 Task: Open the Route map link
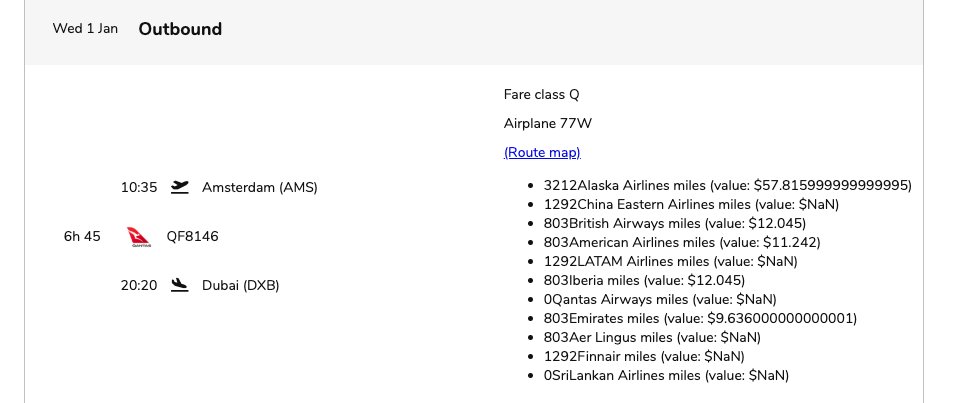[x=542, y=152]
